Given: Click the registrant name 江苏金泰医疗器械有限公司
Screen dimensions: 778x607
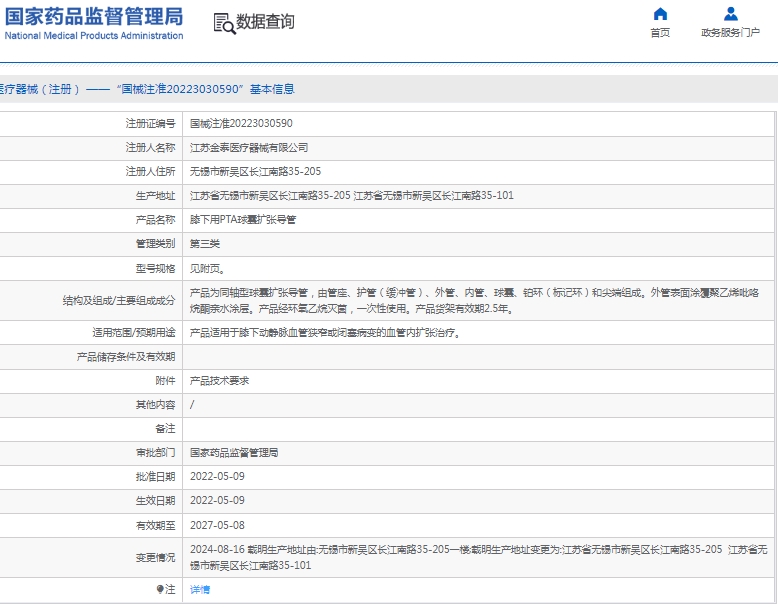Looking at the screenshot, I should (x=244, y=147).
